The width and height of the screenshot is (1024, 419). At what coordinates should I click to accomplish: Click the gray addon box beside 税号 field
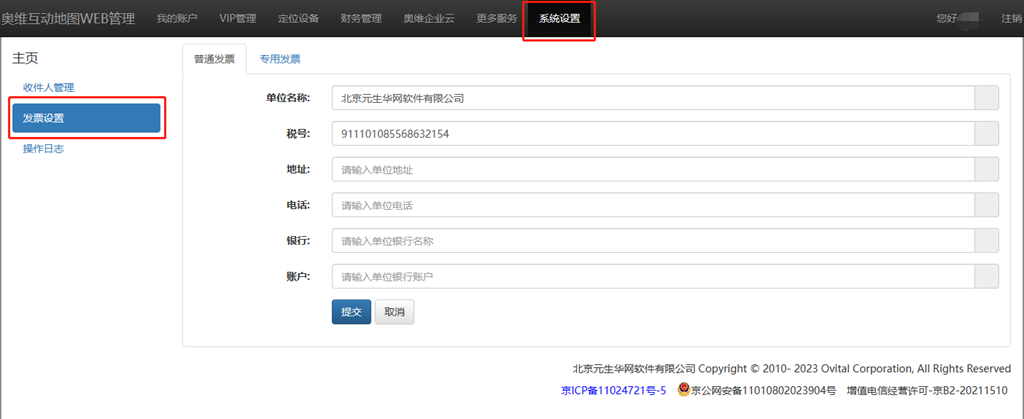986,134
